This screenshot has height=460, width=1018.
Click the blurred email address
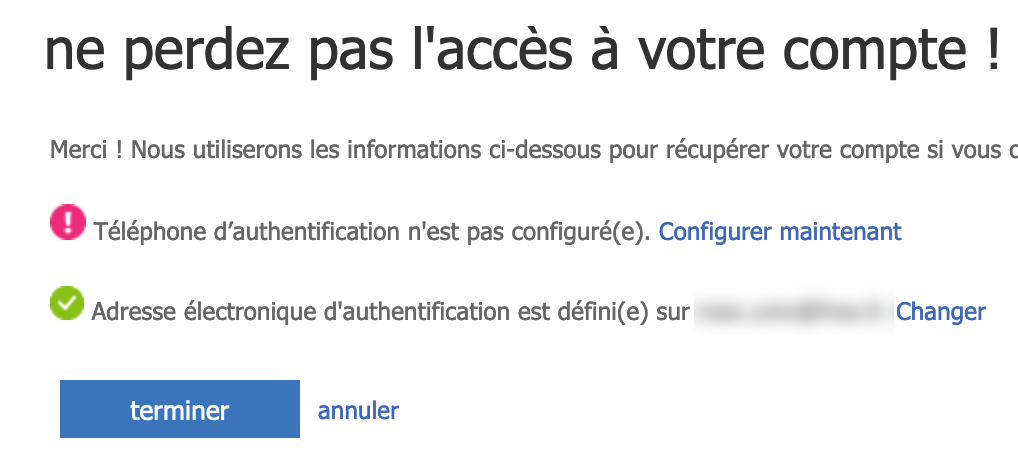click(793, 311)
